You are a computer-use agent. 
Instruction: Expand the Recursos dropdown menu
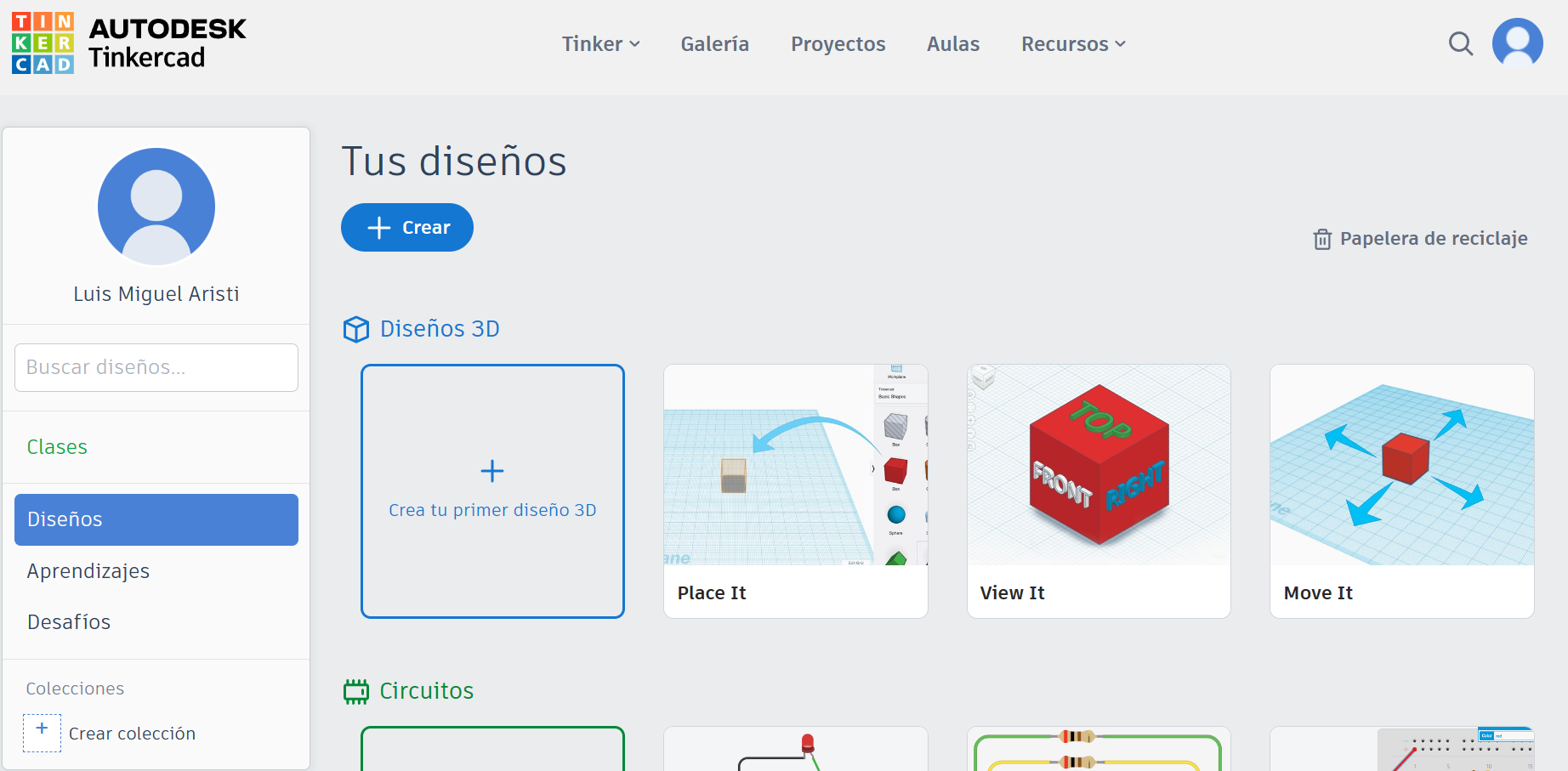point(1073,44)
